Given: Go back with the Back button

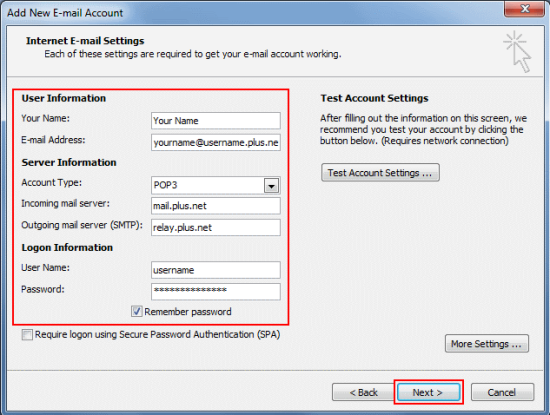Looking at the screenshot, I should tap(363, 392).
